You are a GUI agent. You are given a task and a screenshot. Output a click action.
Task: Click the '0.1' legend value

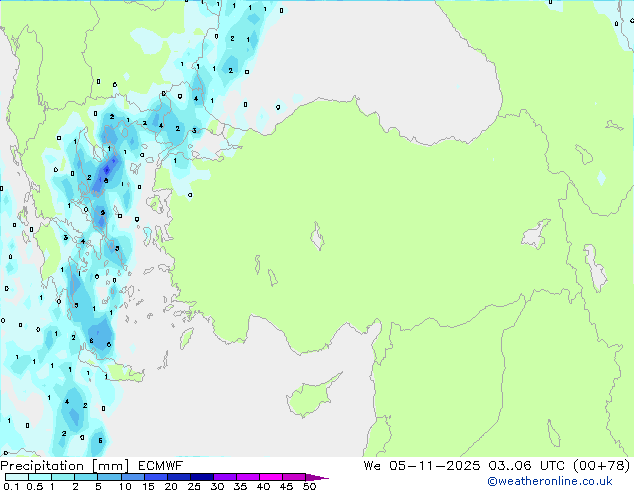[11, 486]
